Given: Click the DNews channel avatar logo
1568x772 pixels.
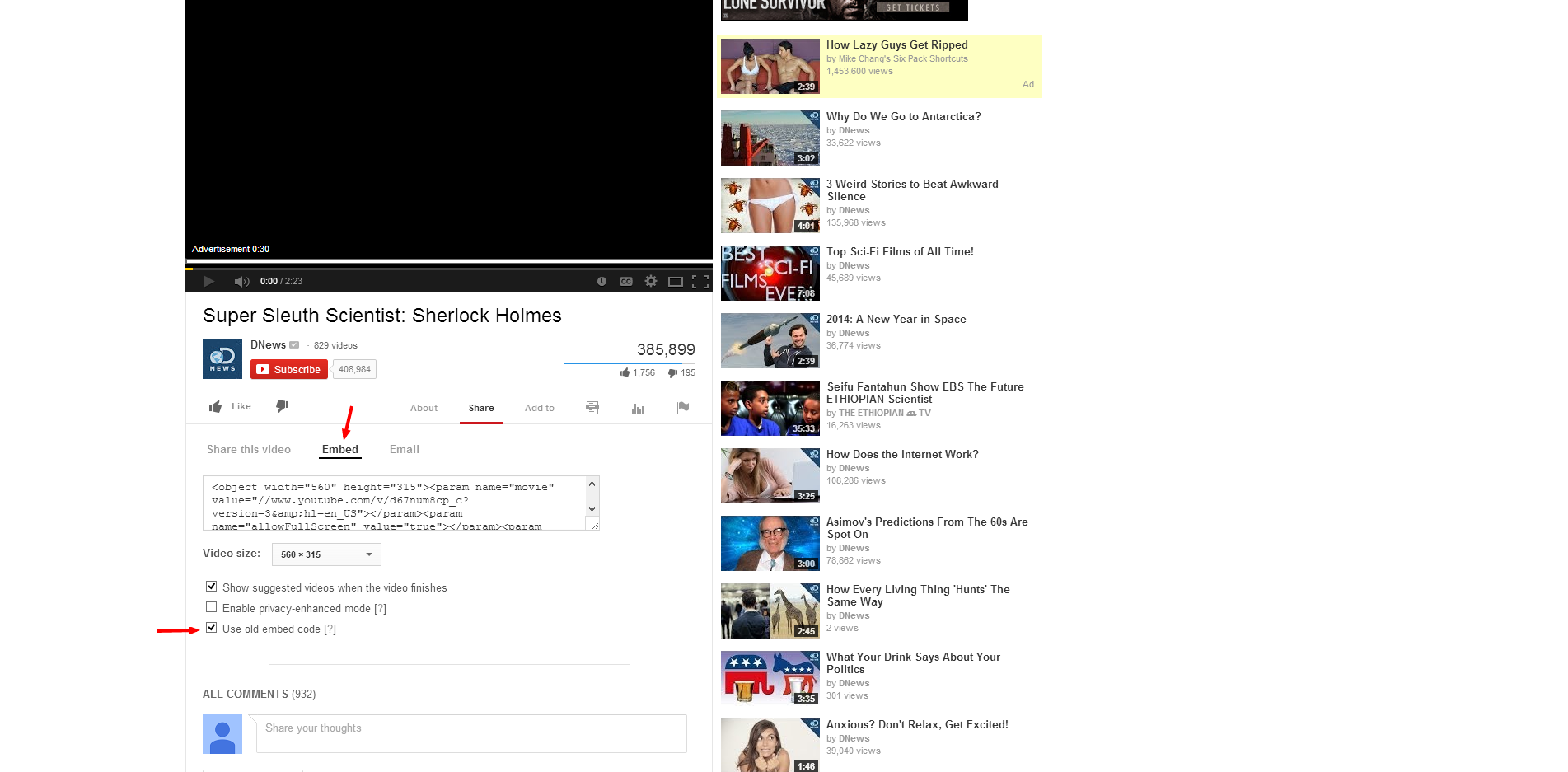Looking at the screenshot, I should [222, 359].
